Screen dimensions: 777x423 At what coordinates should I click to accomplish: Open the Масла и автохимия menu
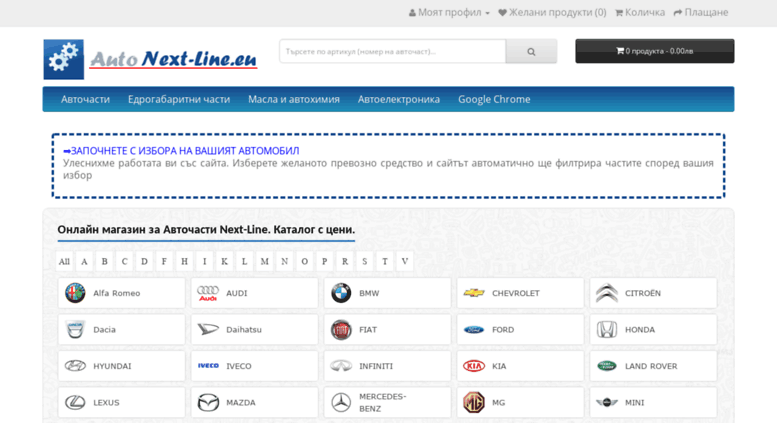pyautogui.click(x=294, y=99)
